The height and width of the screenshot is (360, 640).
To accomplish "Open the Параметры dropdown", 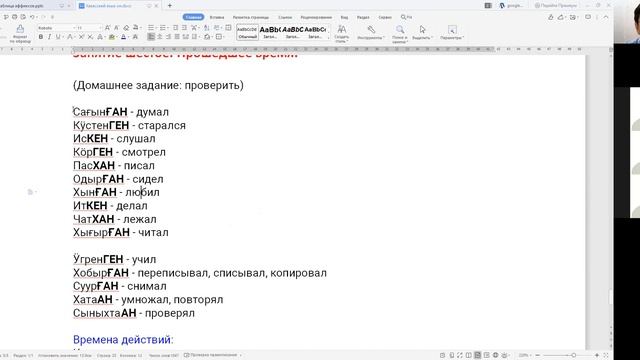I will 451,33.
